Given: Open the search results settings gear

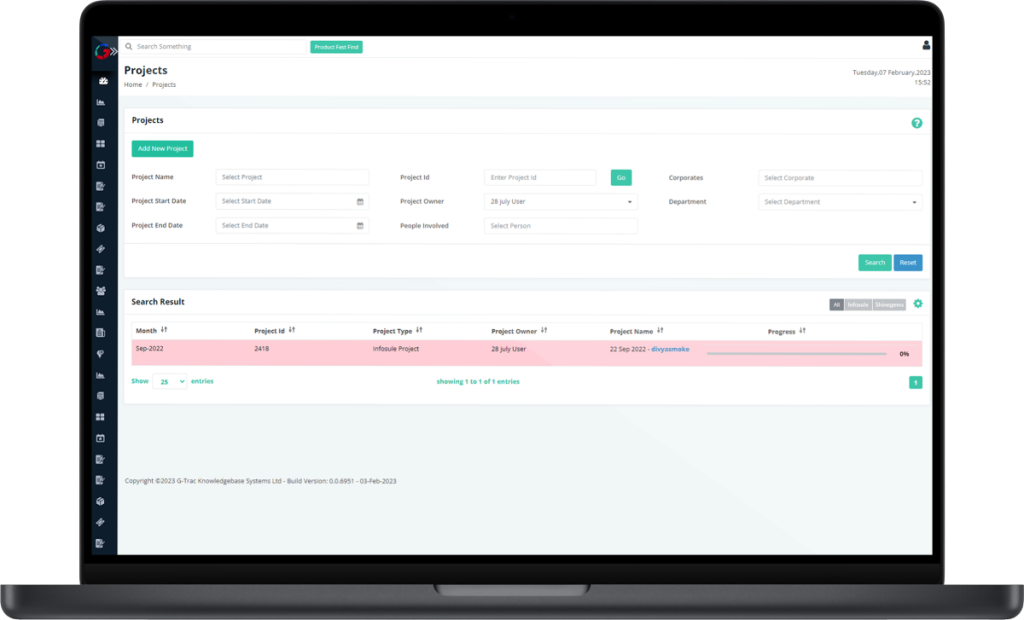Looking at the screenshot, I should (918, 304).
